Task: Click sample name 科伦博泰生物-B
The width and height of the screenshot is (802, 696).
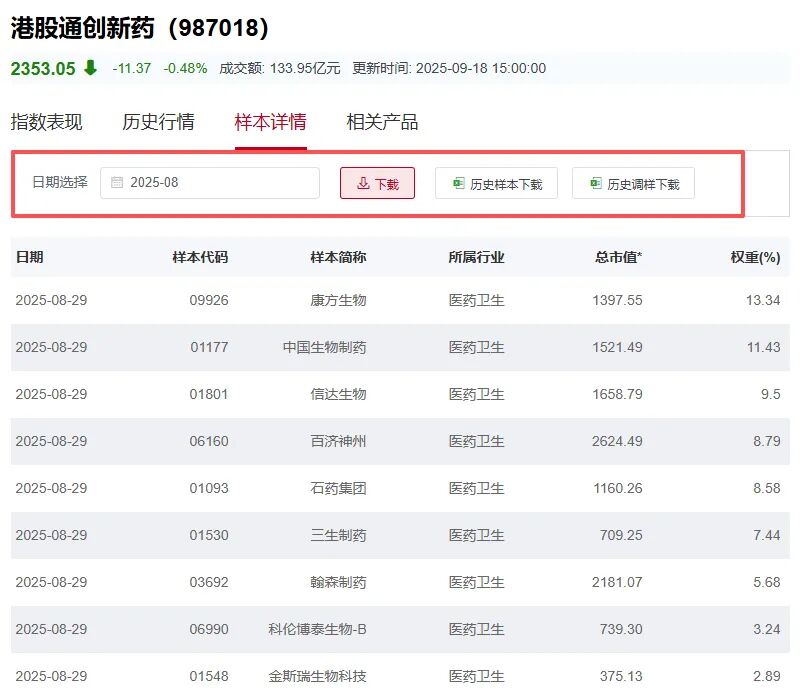Action: pyautogui.click(x=317, y=630)
